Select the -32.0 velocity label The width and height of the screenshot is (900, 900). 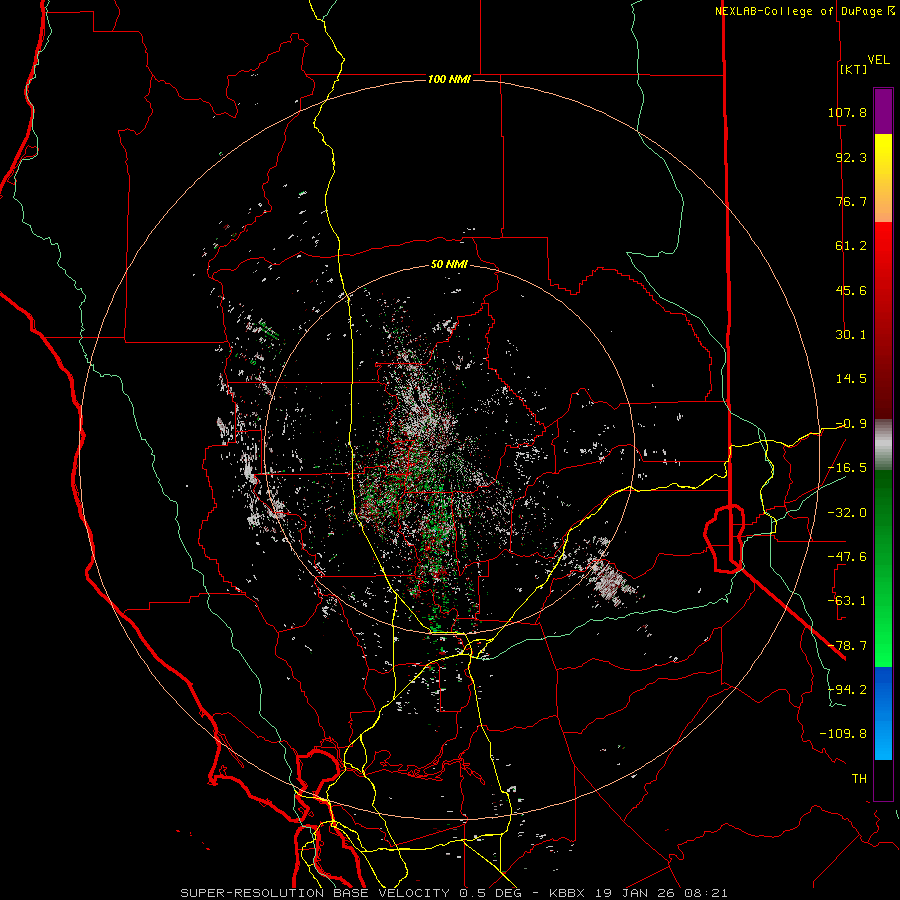click(x=847, y=513)
